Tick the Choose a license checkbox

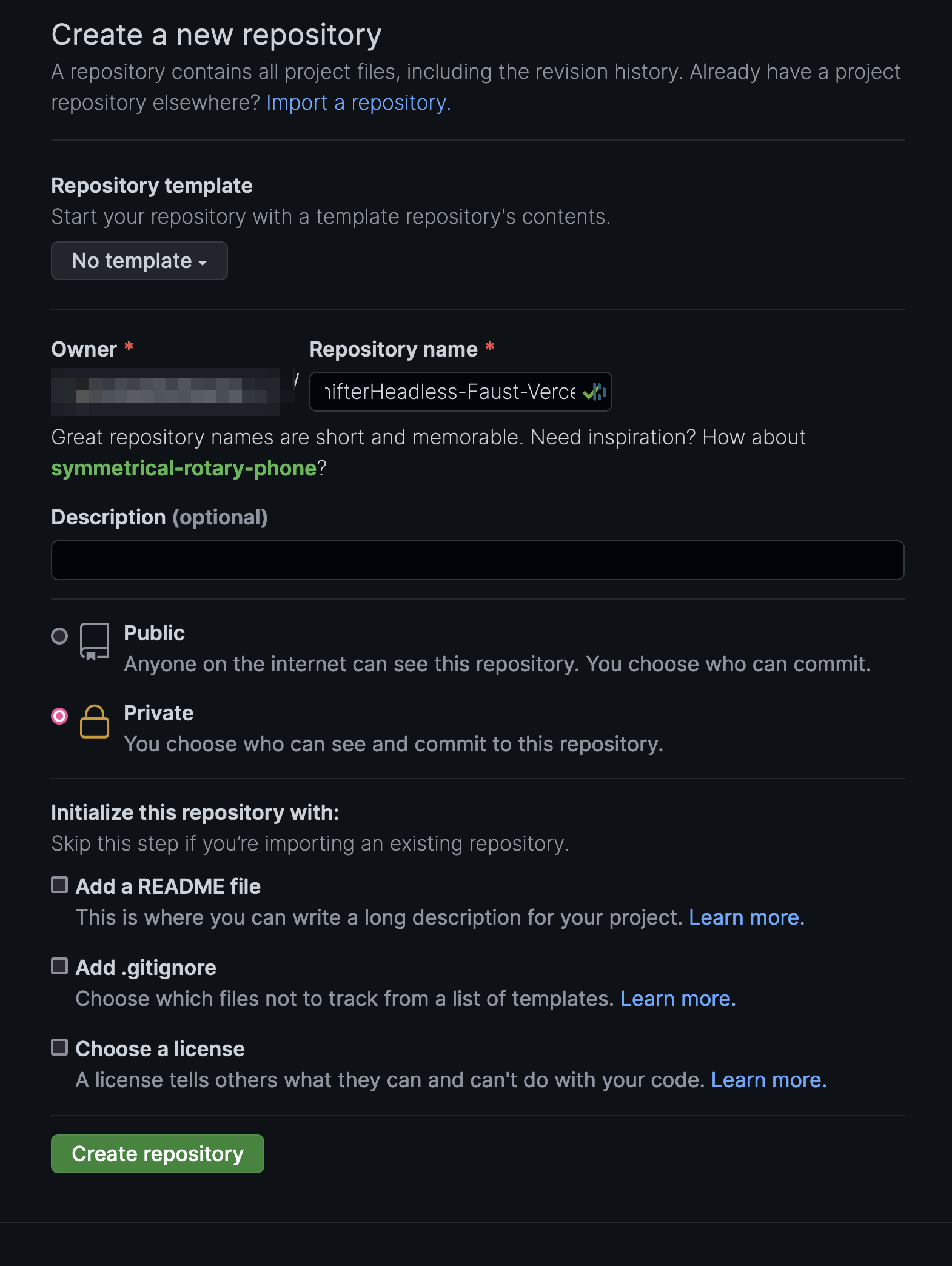tap(59, 1047)
